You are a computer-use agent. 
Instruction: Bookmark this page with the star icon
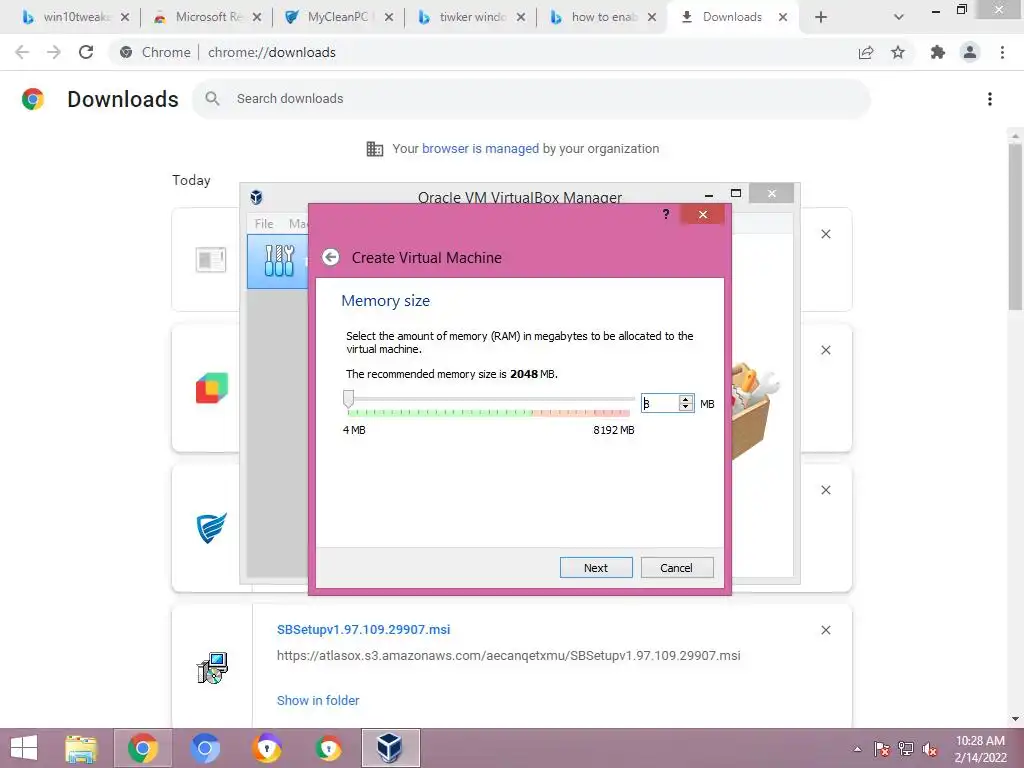pyautogui.click(x=898, y=52)
